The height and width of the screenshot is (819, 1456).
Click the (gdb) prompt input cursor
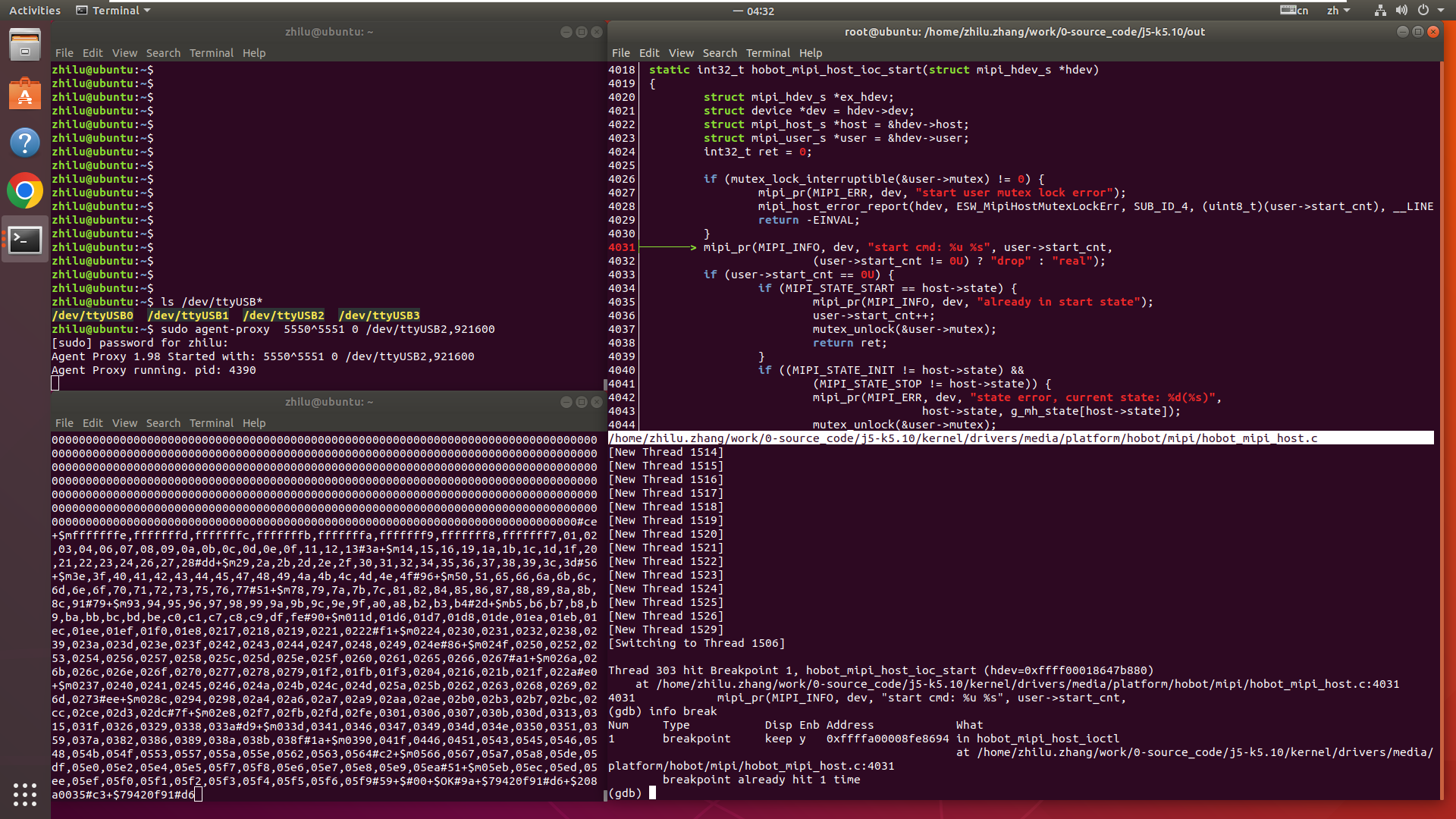pos(652,793)
